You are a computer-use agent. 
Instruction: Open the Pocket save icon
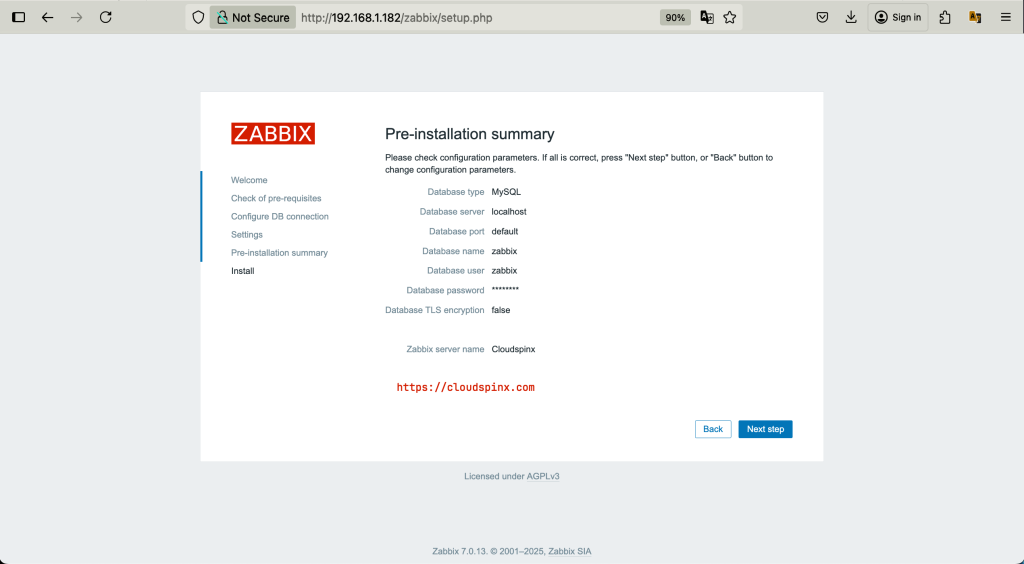(x=822, y=18)
